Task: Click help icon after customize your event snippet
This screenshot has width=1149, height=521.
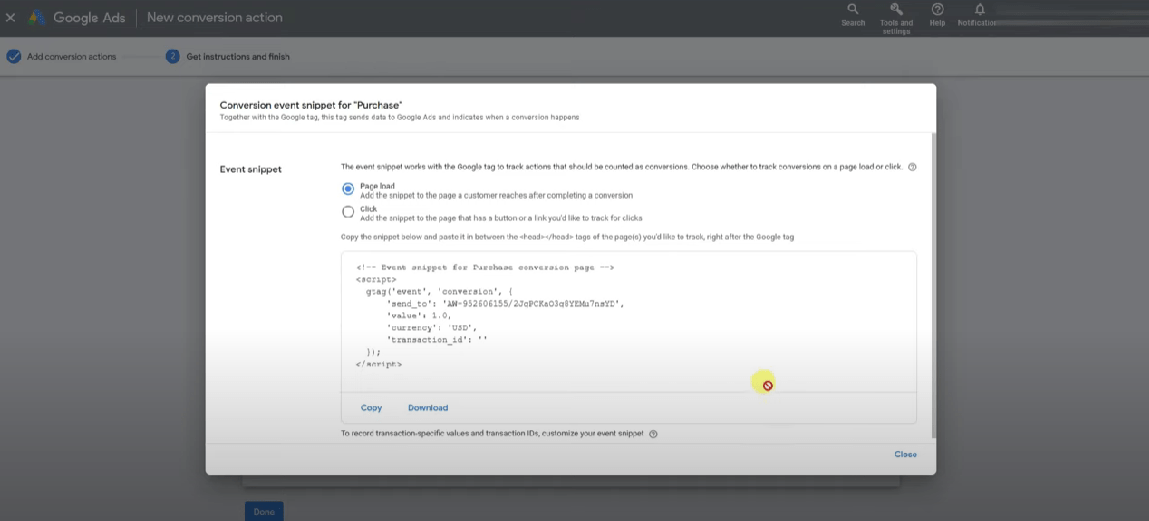Action: (x=653, y=434)
